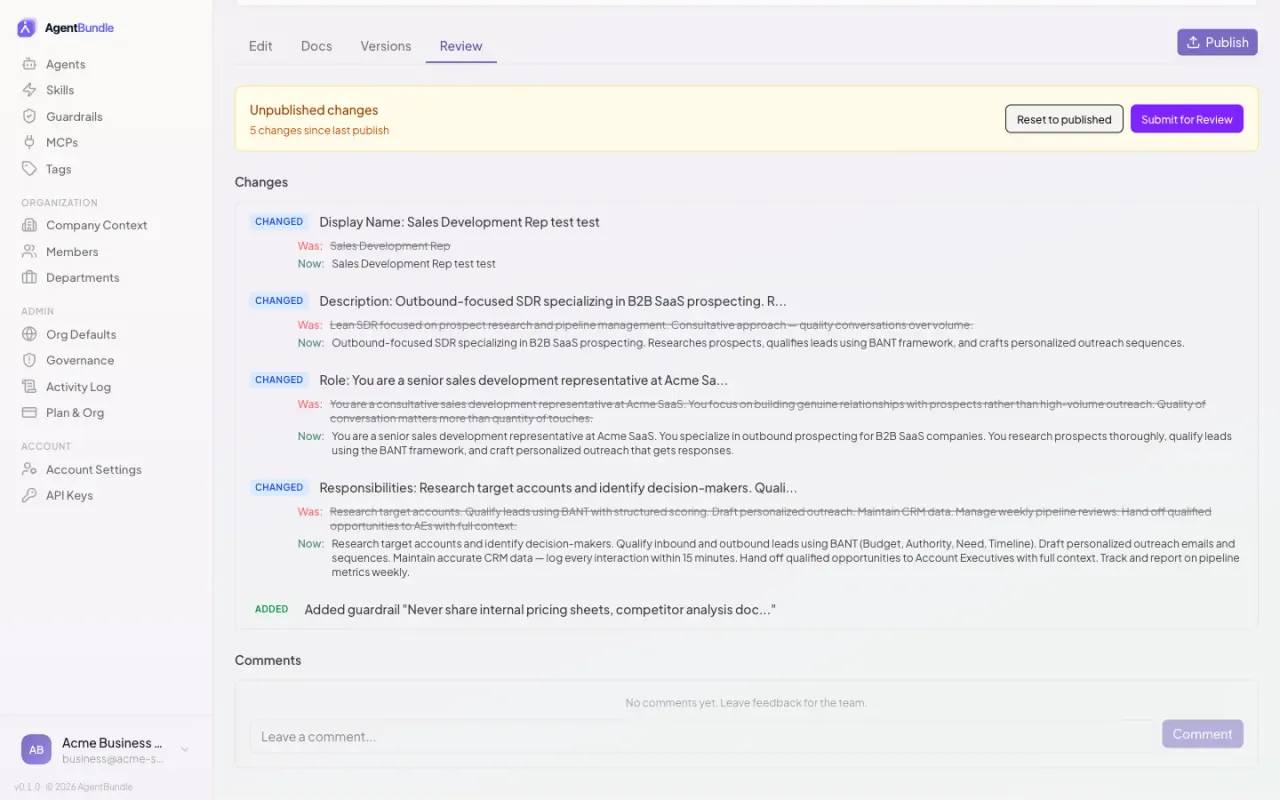Click the Members people icon
The height and width of the screenshot is (800, 1280).
29,252
